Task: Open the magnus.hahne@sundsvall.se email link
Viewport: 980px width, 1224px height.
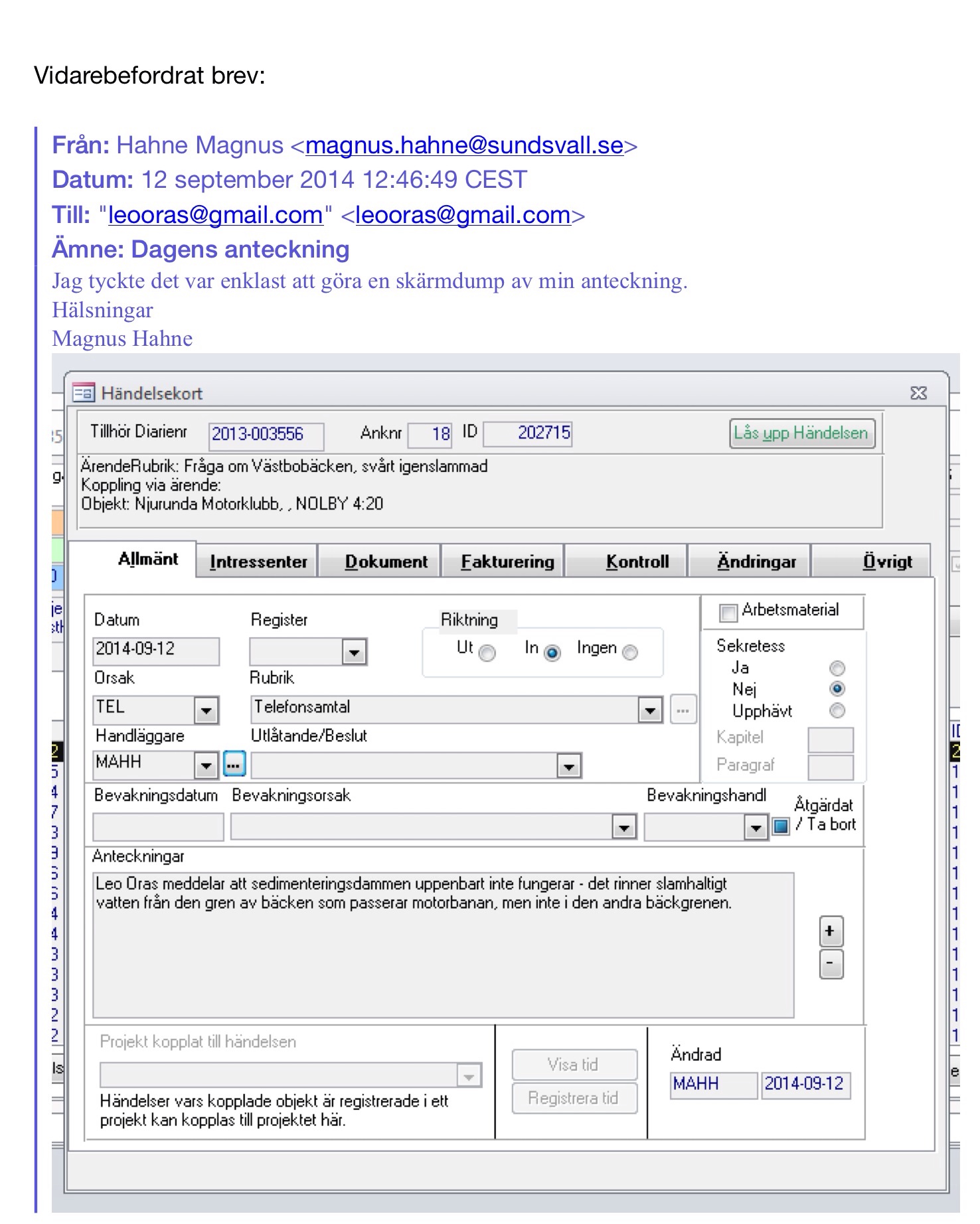Action: point(464,145)
